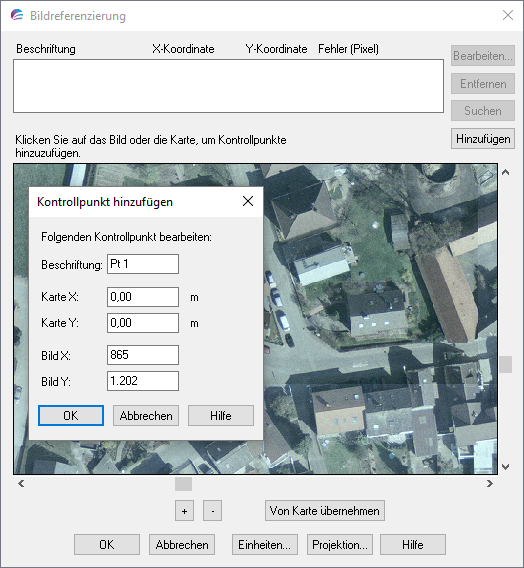The height and width of the screenshot is (568, 524).
Task: Click Abbrechen in Kontrollpunkt hinzufügen dialog
Action: pyautogui.click(x=146, y=415)
